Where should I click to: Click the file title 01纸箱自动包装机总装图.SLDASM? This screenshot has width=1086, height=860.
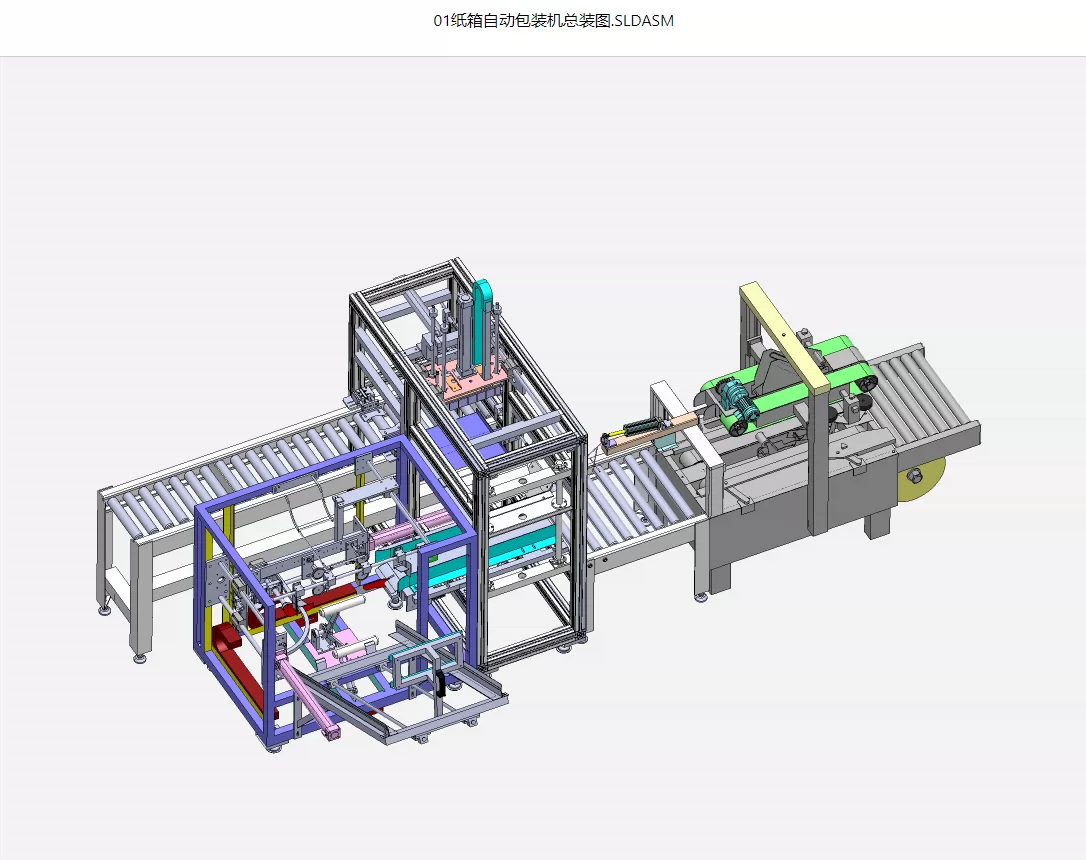[553, 21]
